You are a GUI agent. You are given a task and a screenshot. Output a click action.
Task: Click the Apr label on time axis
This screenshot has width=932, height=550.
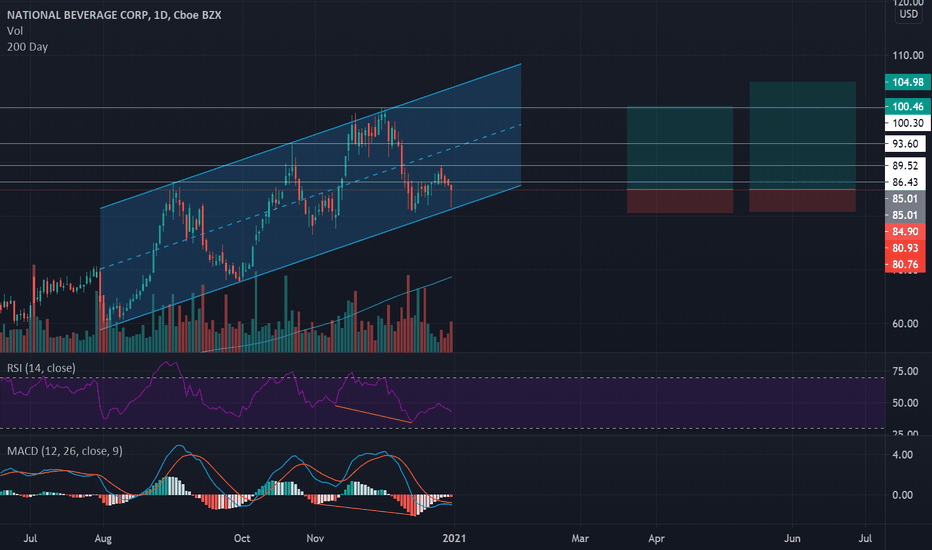(656, 538)
